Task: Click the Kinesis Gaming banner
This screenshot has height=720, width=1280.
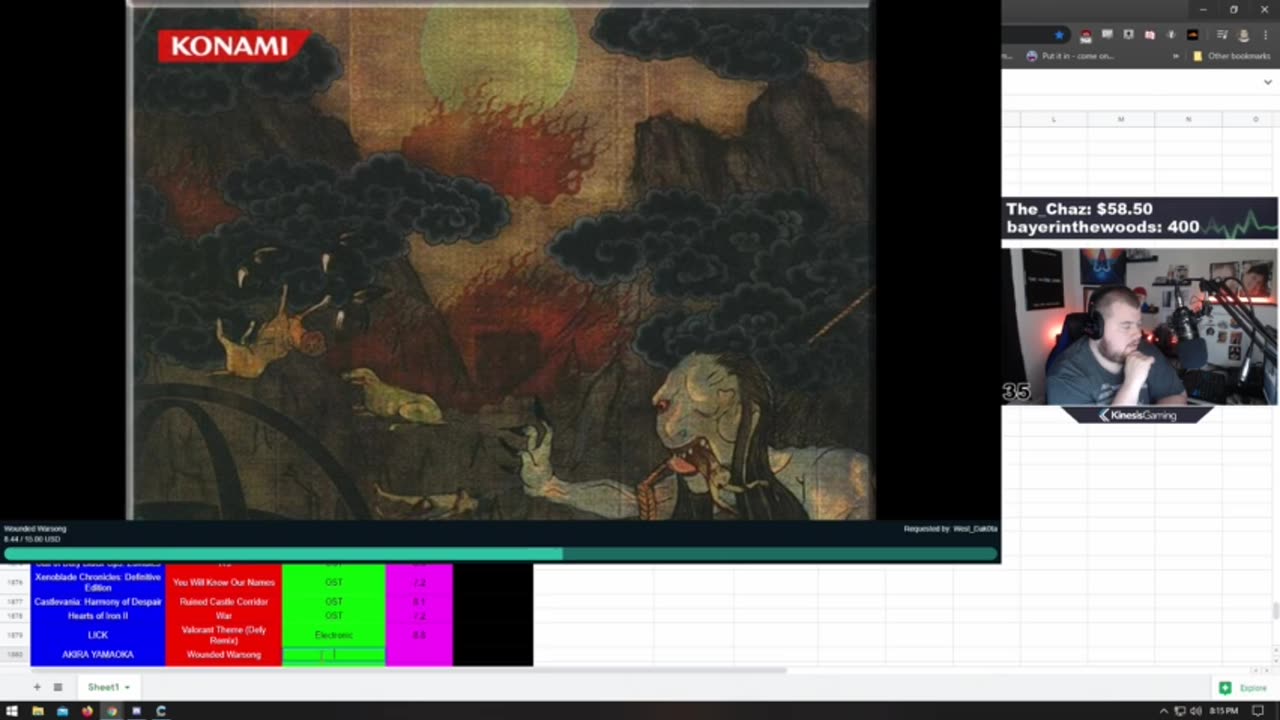Action: (1138, 415)
